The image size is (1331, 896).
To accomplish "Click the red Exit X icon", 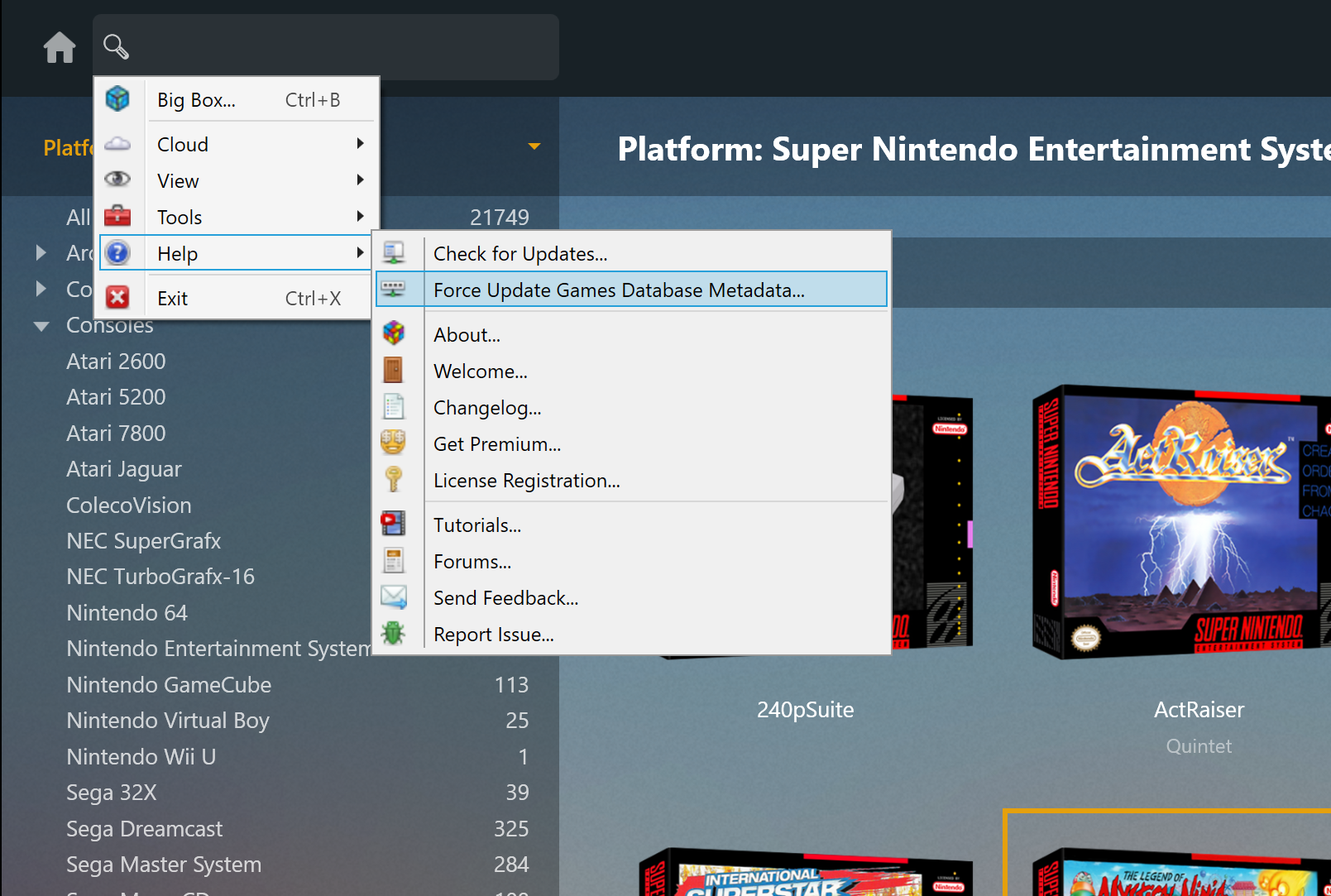I will 117,297.
